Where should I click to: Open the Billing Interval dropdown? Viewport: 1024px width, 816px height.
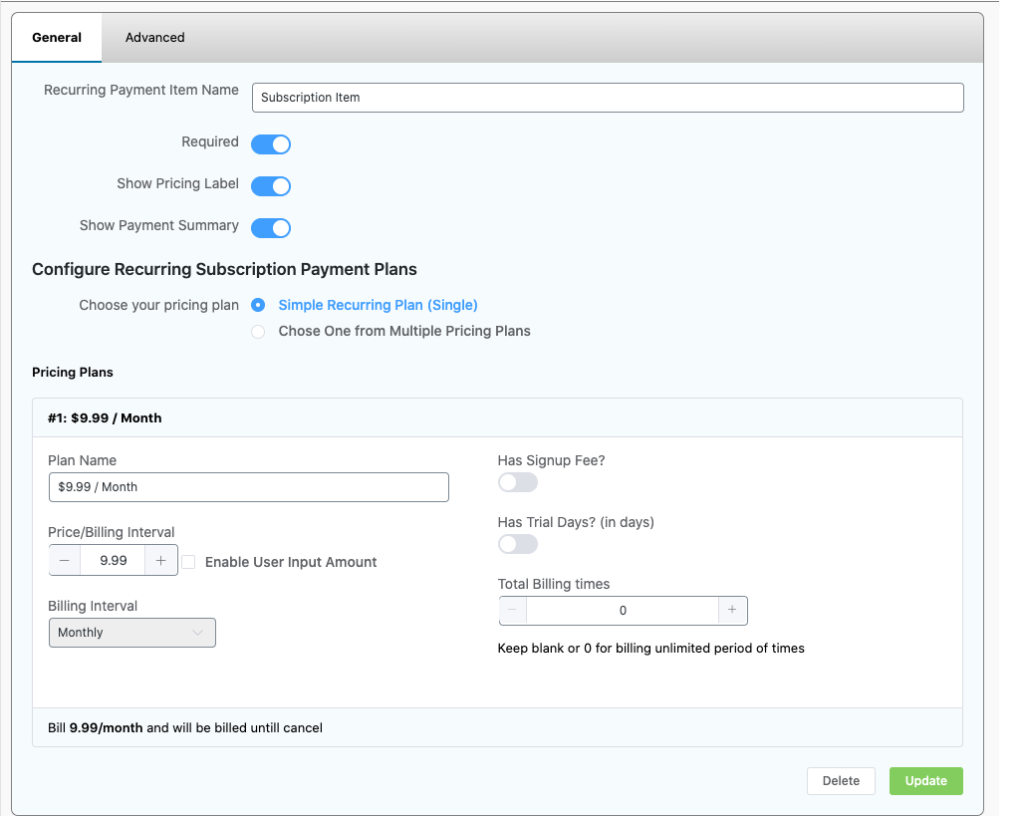tap(132, 632)
